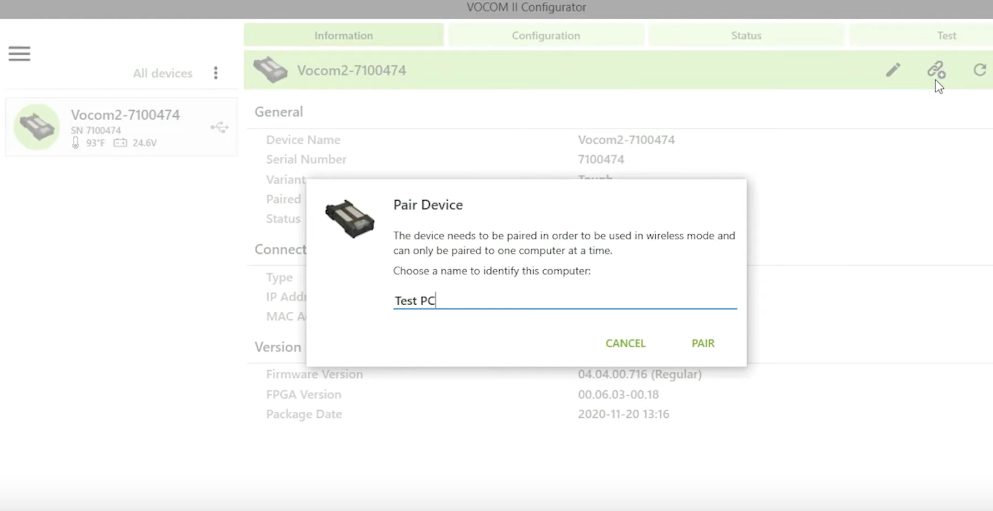Click the Package Date label

[304, 414]
